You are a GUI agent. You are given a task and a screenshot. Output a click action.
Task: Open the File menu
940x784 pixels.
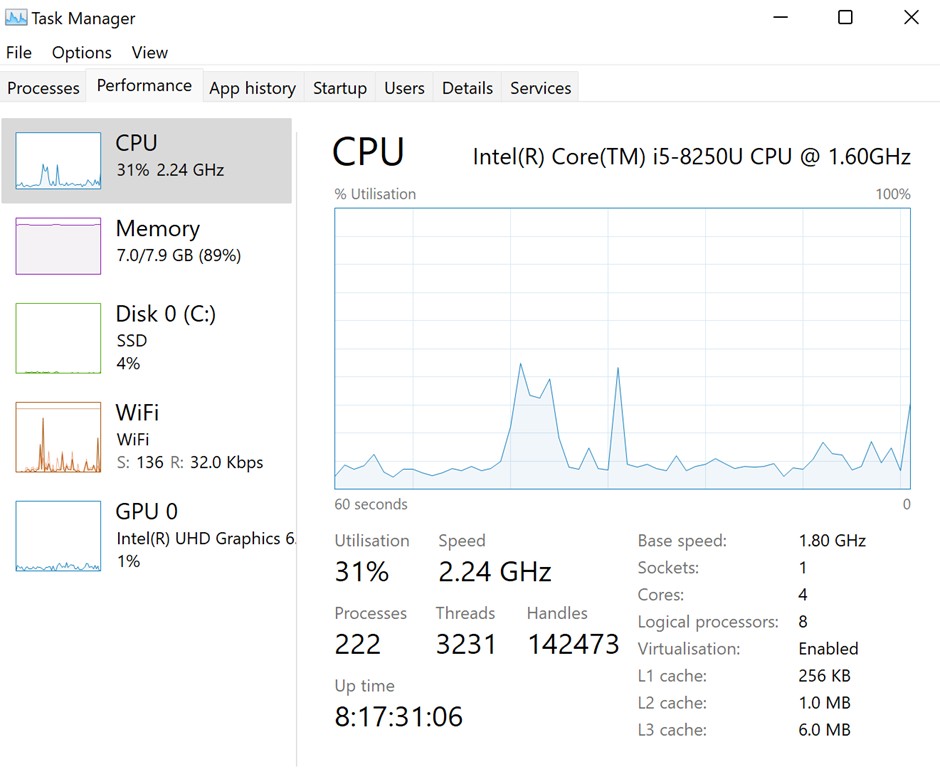tap(18, 52)
